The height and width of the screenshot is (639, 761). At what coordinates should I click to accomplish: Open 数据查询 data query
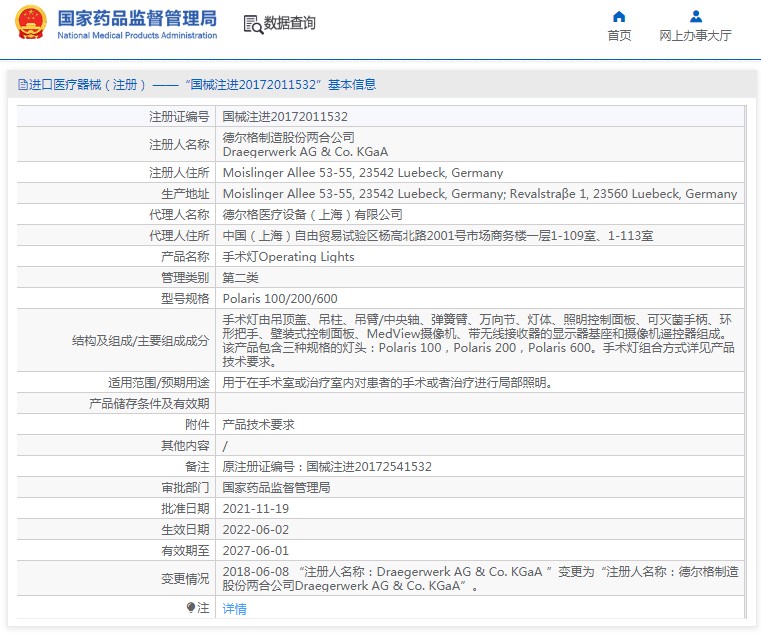(289, 23)
